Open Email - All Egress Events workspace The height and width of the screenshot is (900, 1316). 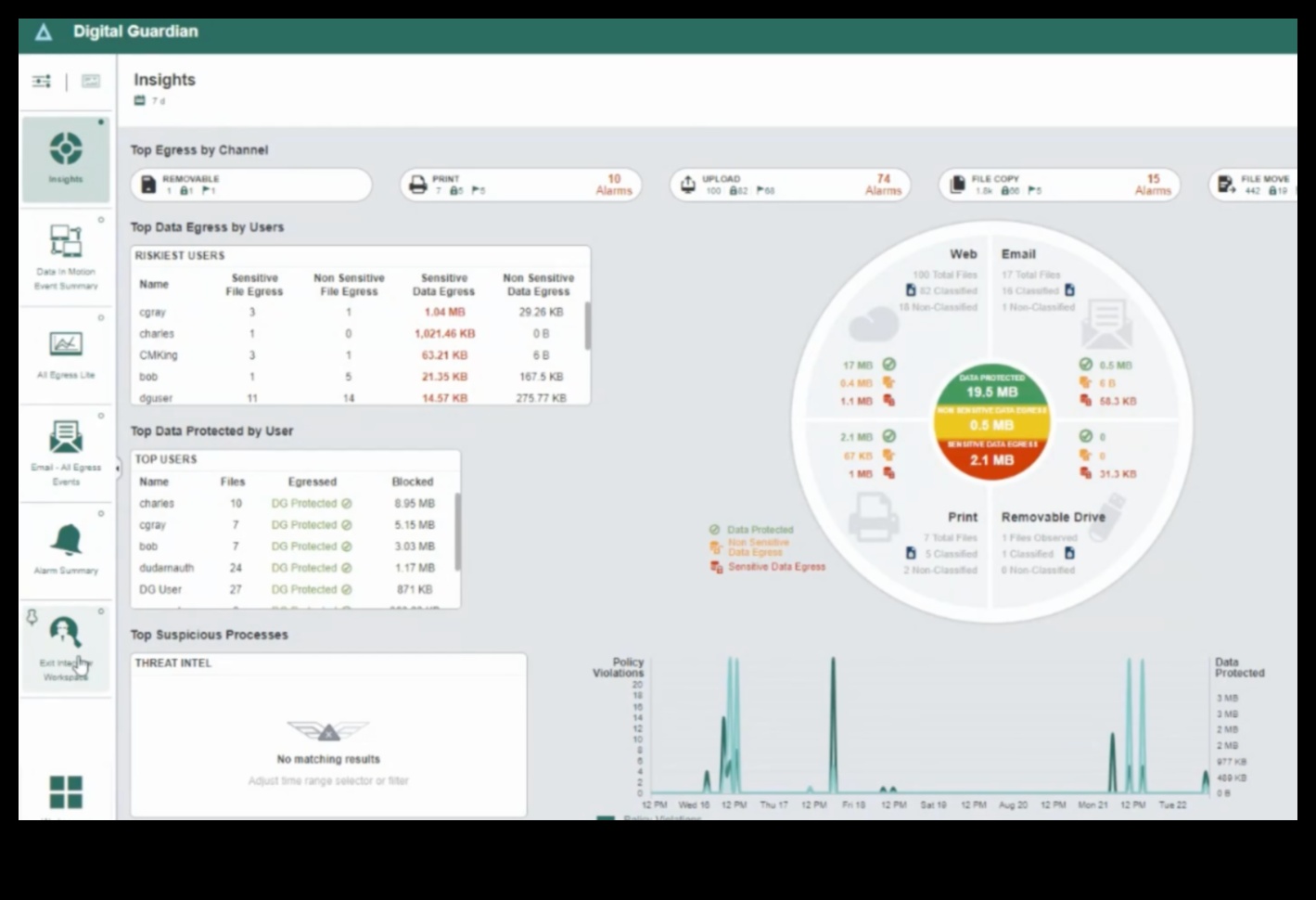(x=66, y=454)
